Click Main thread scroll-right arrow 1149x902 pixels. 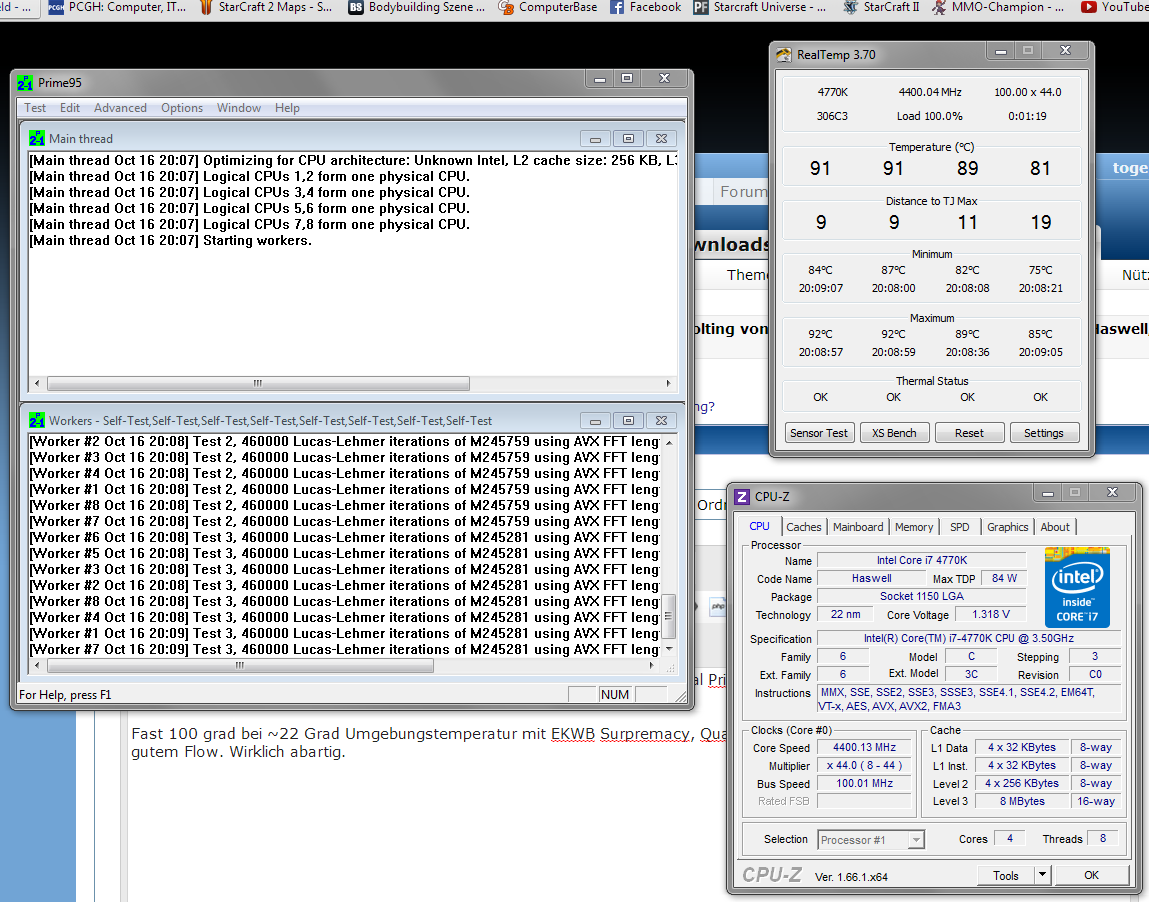click(x=668, y=383)
